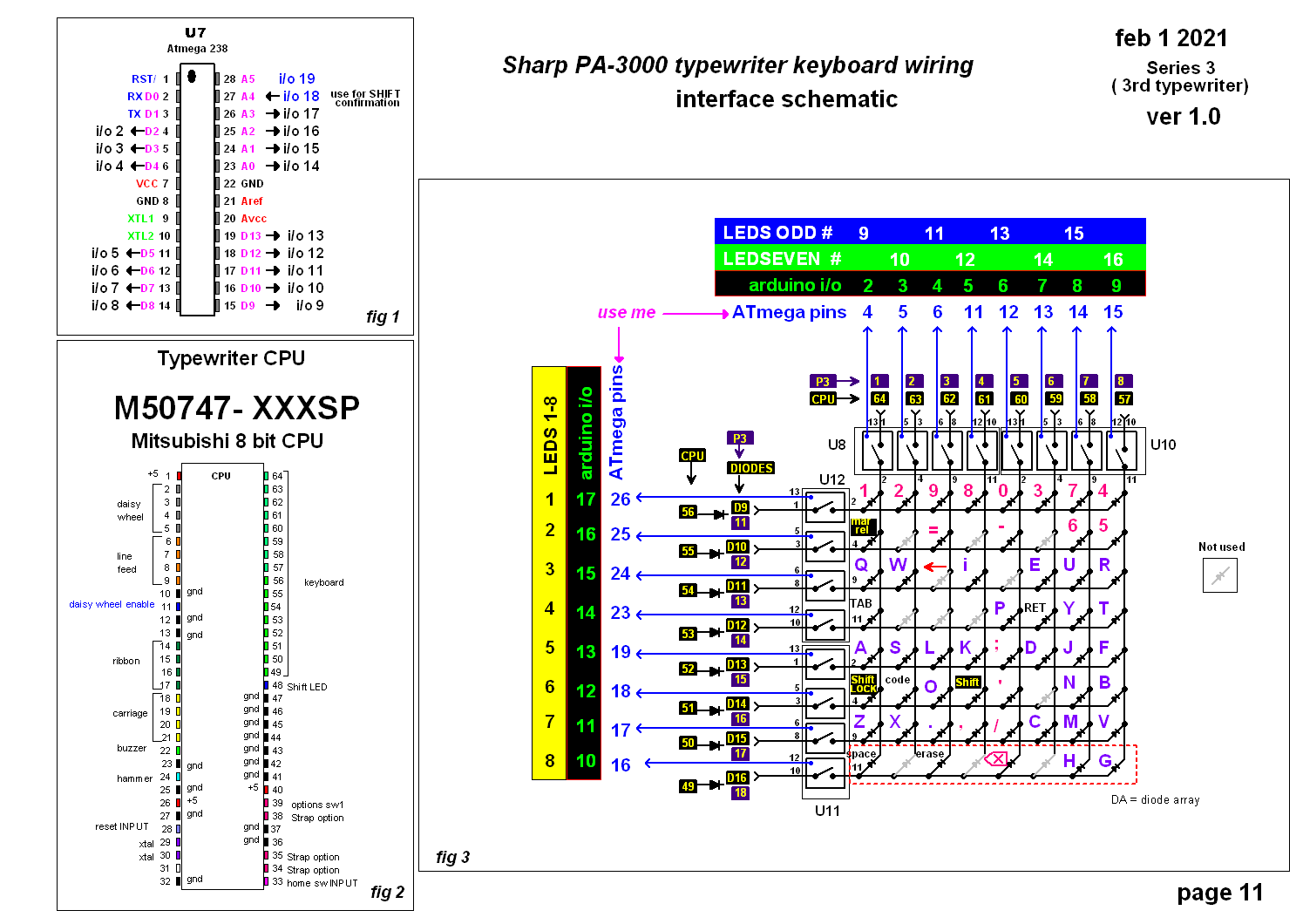Click the 'ribbon' pin group label
Viewport: 1303px width, 924px height.
[x=126, y=661]
